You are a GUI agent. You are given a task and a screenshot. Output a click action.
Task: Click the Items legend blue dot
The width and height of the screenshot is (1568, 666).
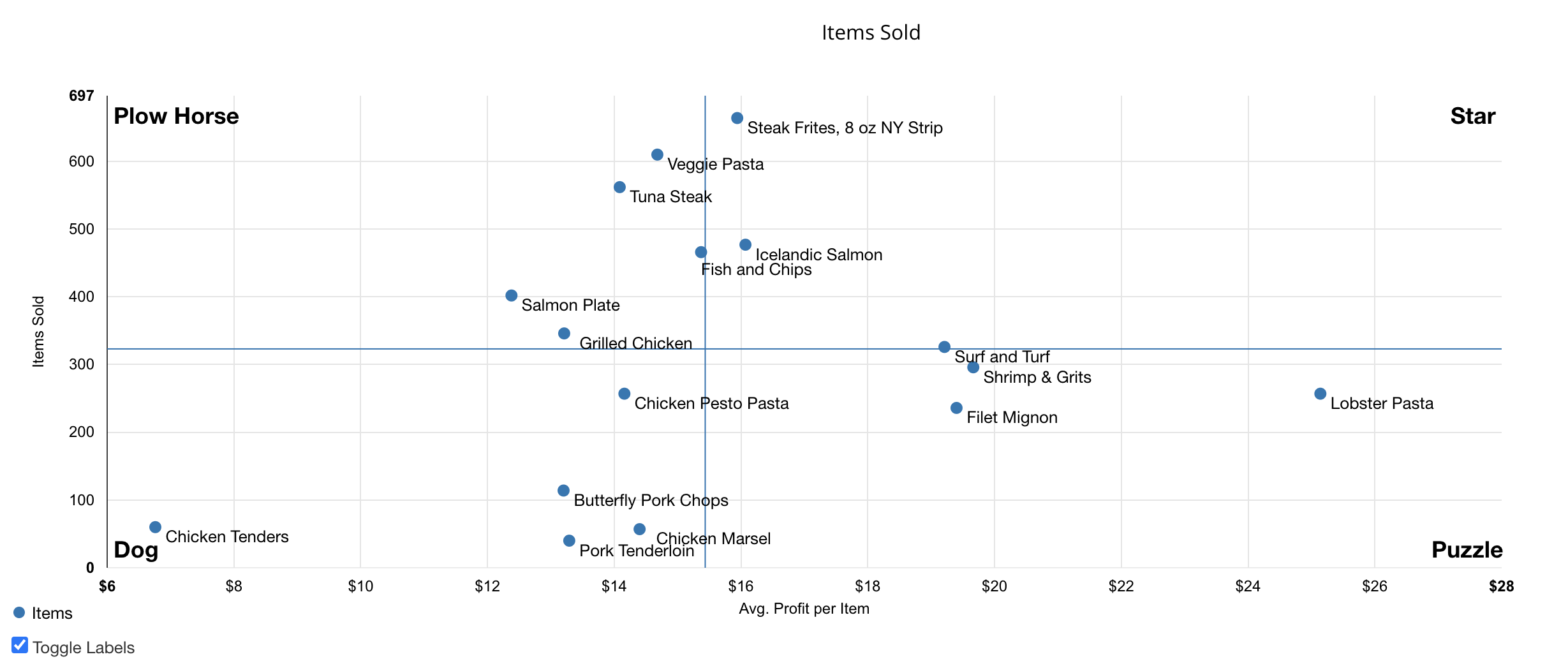tap(19, 612)
